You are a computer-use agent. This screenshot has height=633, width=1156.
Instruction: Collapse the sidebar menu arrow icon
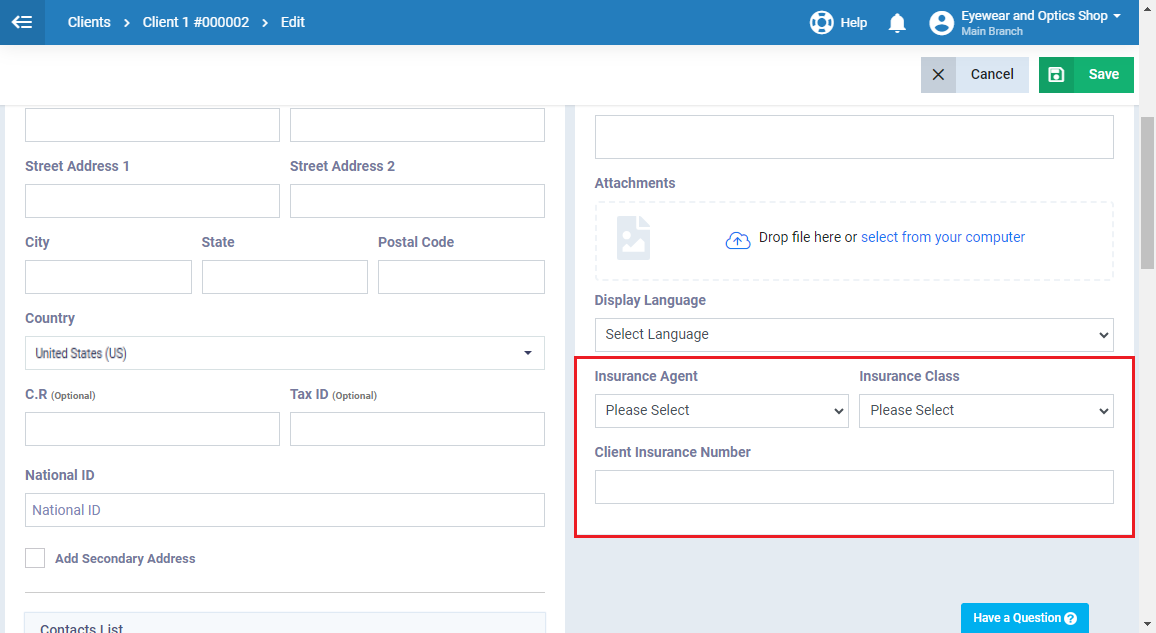(x=22, y=22)
